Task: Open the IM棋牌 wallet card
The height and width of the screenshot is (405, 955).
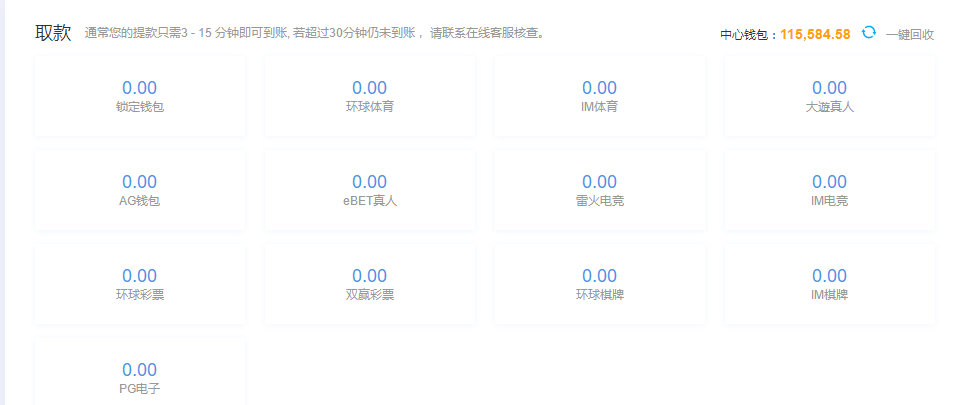Action: (830, 284)
